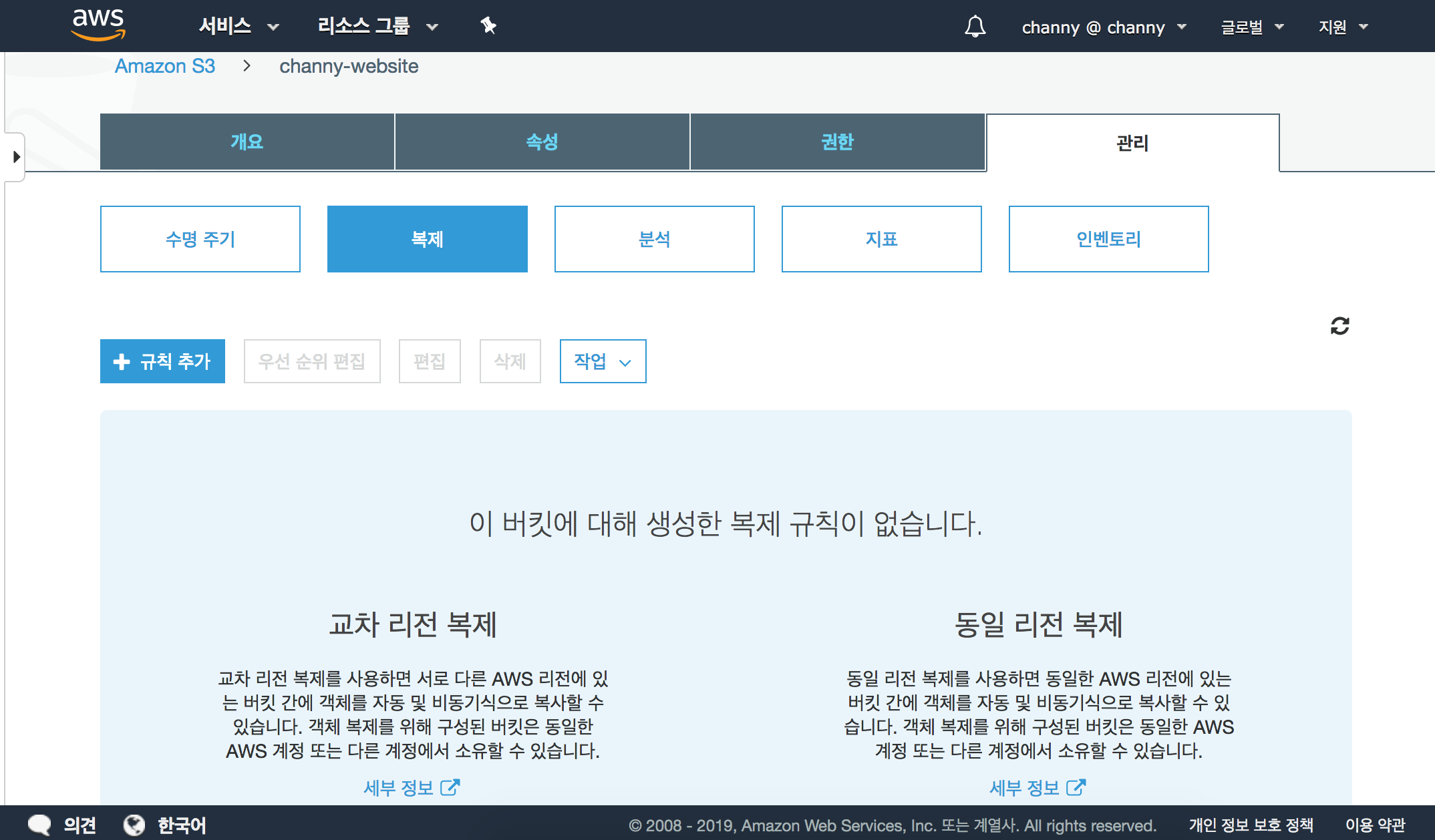
Task: Click Amazon S3 breadcrumb link
Action: point(165,66)
